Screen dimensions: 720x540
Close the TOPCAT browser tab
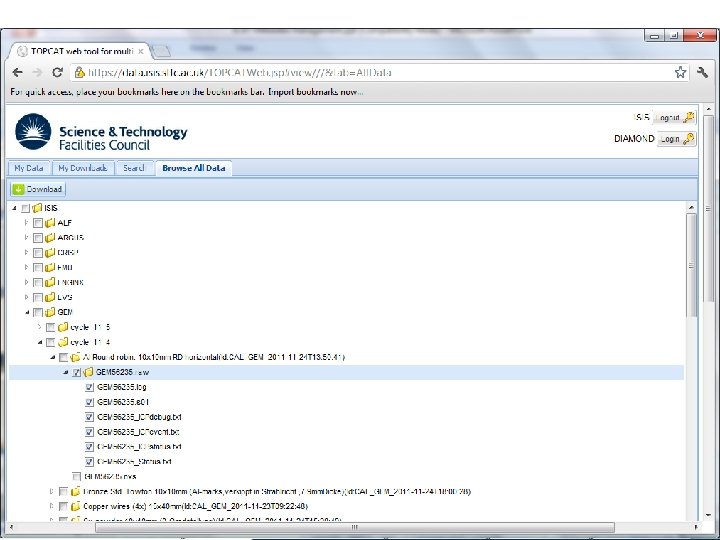(x=141, y=51)
